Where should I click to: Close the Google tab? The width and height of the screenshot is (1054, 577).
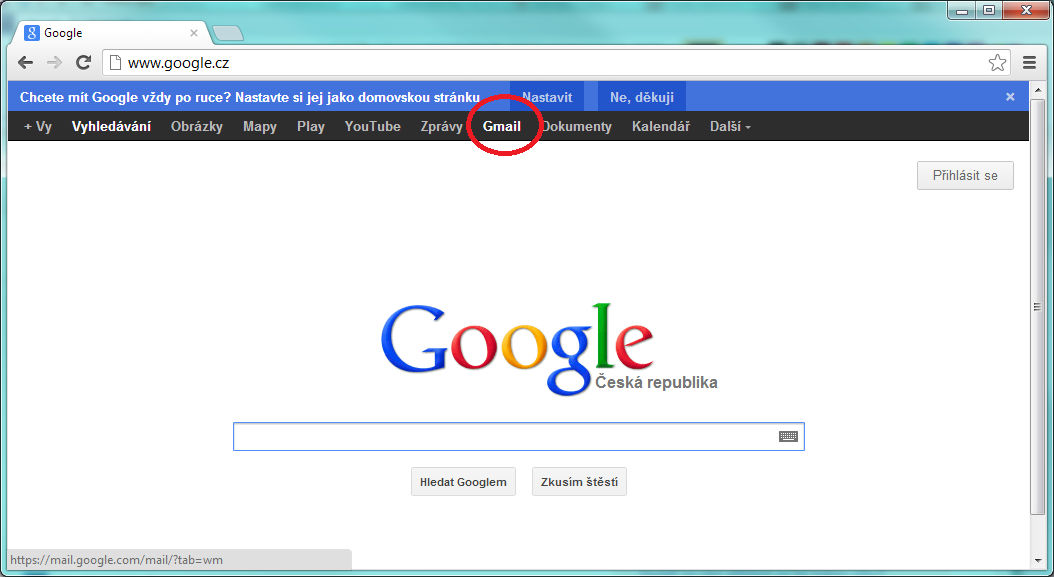tap(194, 32)
